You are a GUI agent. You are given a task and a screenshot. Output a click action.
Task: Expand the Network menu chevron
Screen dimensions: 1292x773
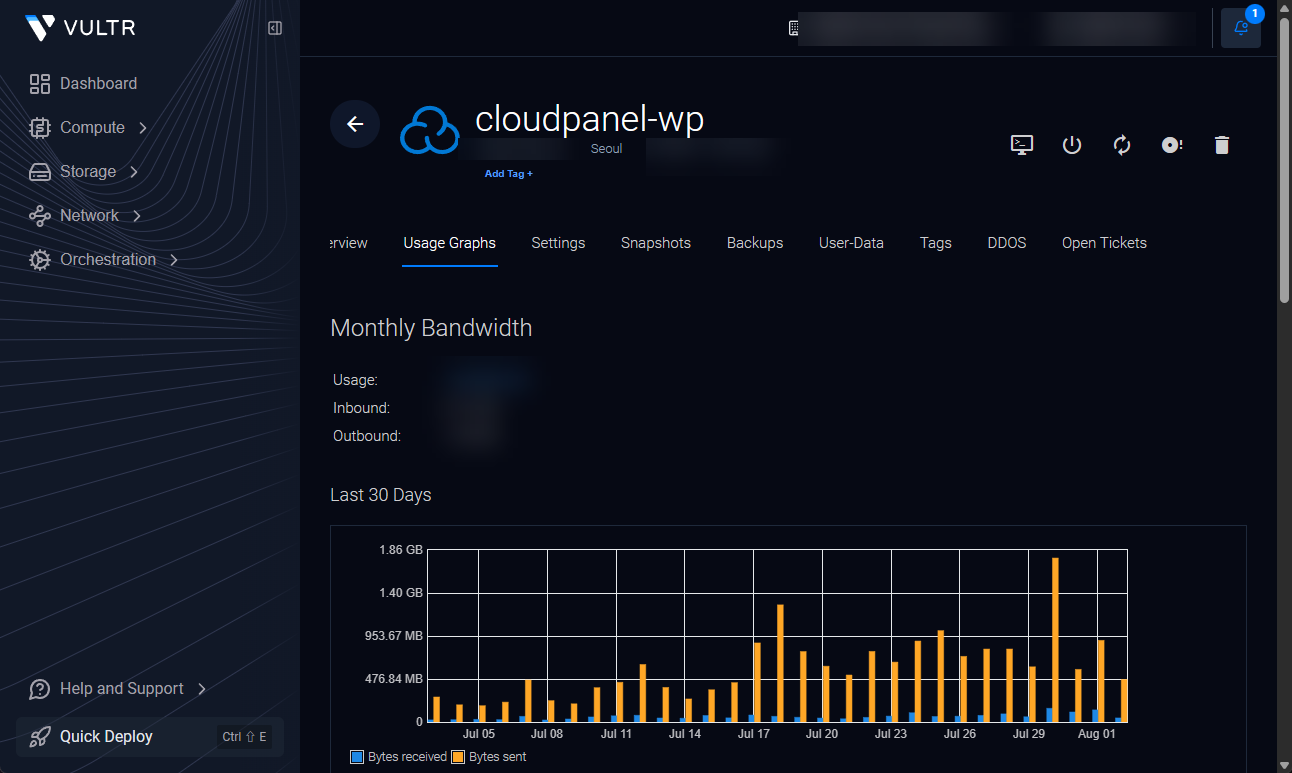pyautogui.click(x=137, y=216)
